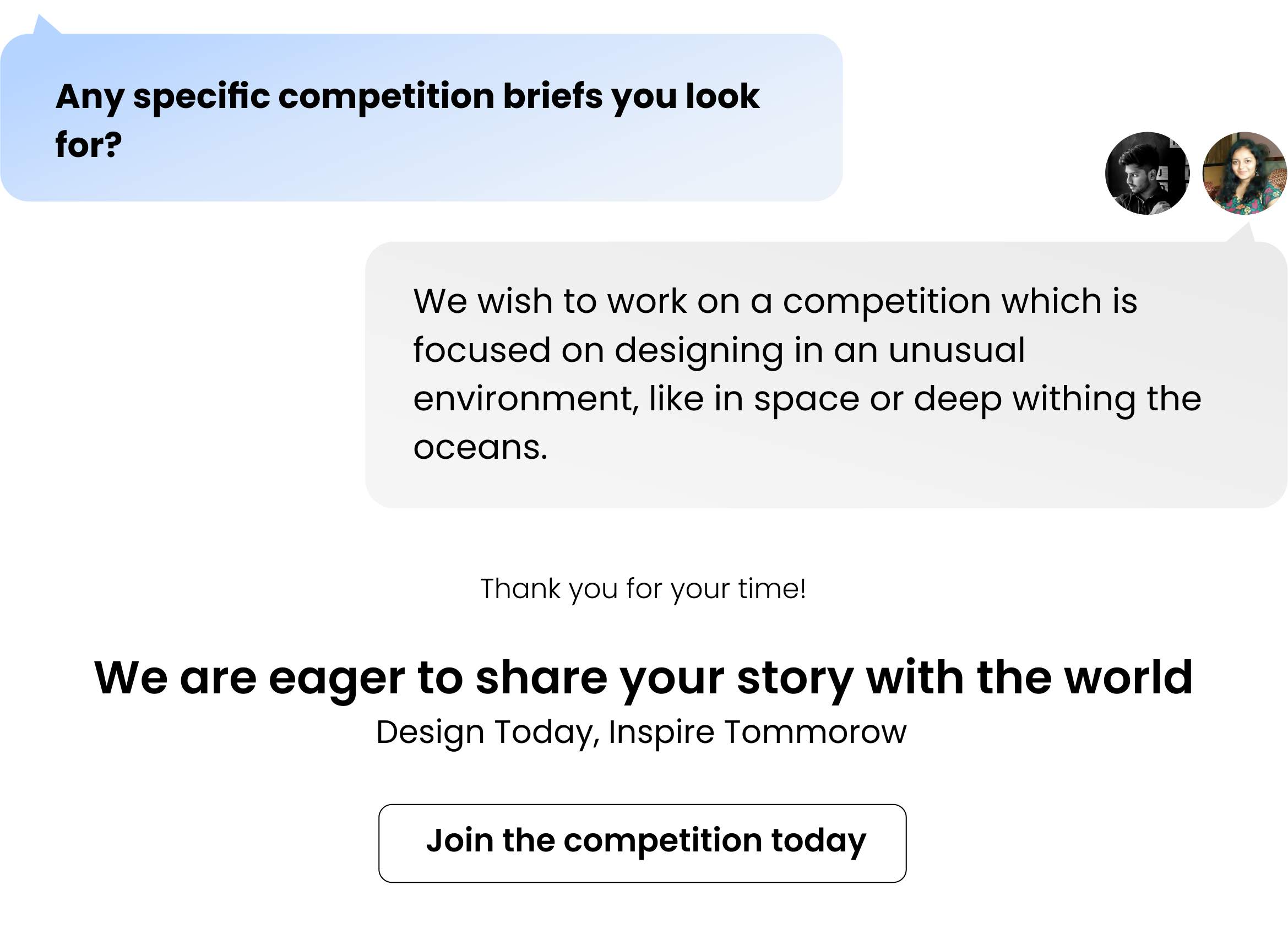This screenshot has height=939, width=1288.
Task: Click the word "story" in the bold heading
Action: click(x=795, y=681)
